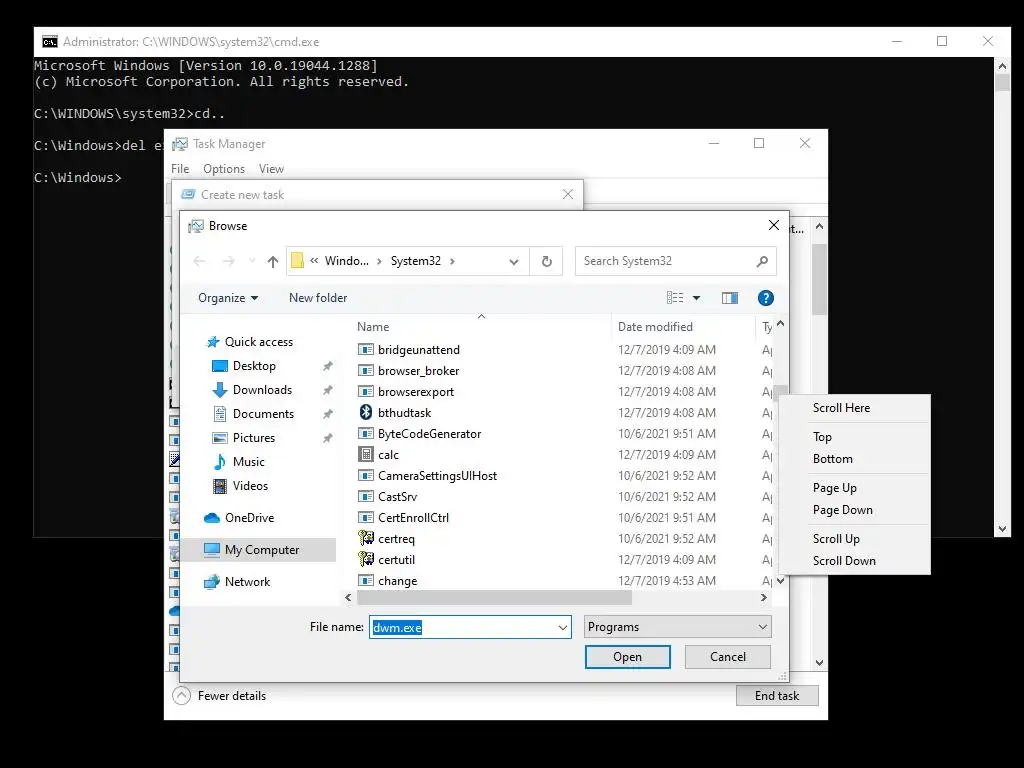Click the horizontal scrollbar in file list

pyautogui.click(x=494, y=598)
